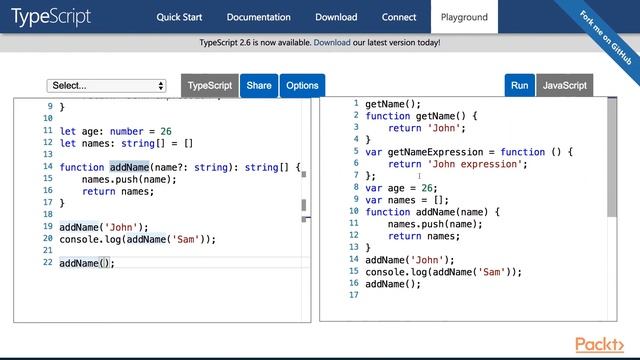Click the JavaScript pane vertical scrollbar
Screen dimensions: 640x360
pos(612,157)
